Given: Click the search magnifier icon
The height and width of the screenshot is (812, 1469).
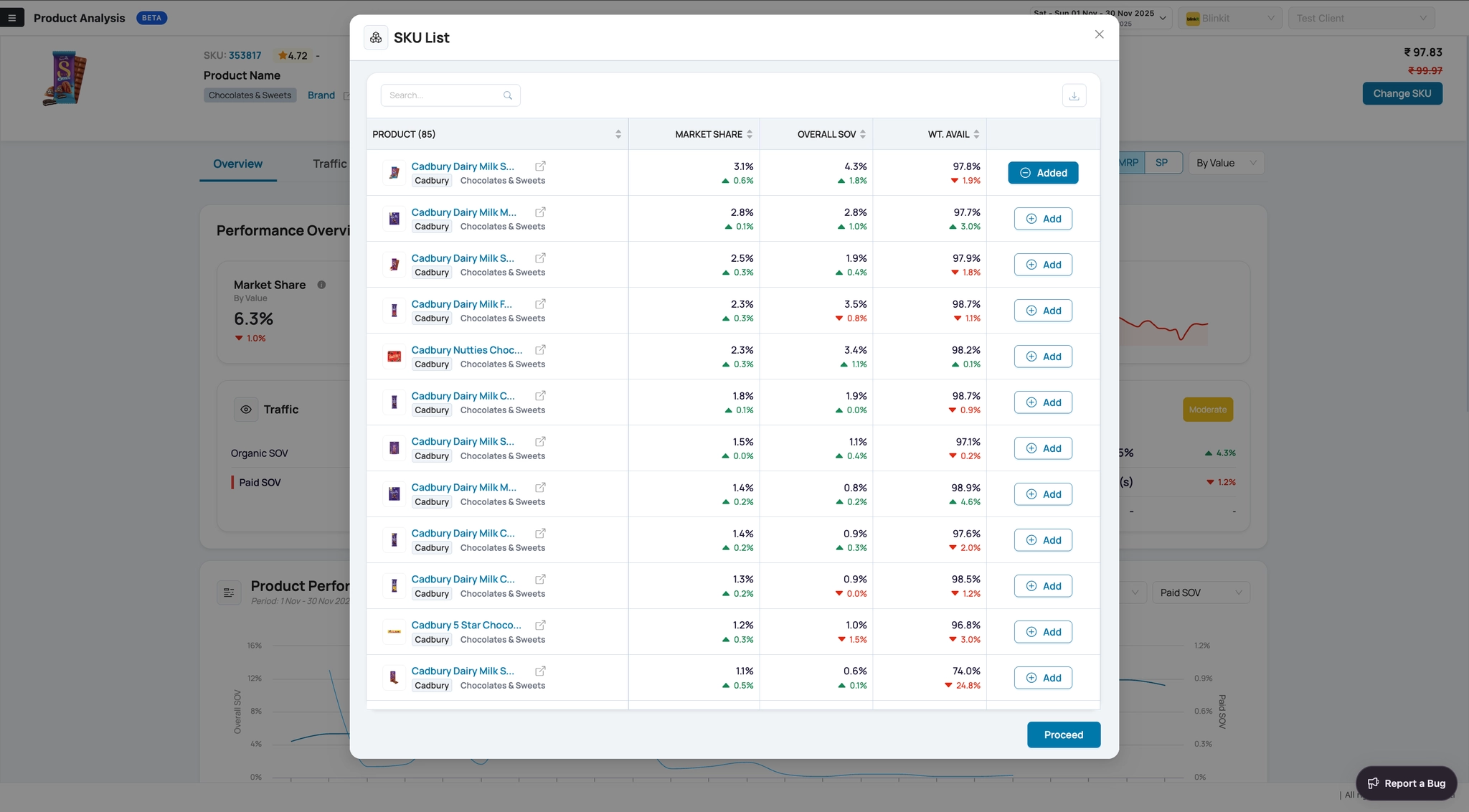Looking at the screenshot, I should point(508,95).
